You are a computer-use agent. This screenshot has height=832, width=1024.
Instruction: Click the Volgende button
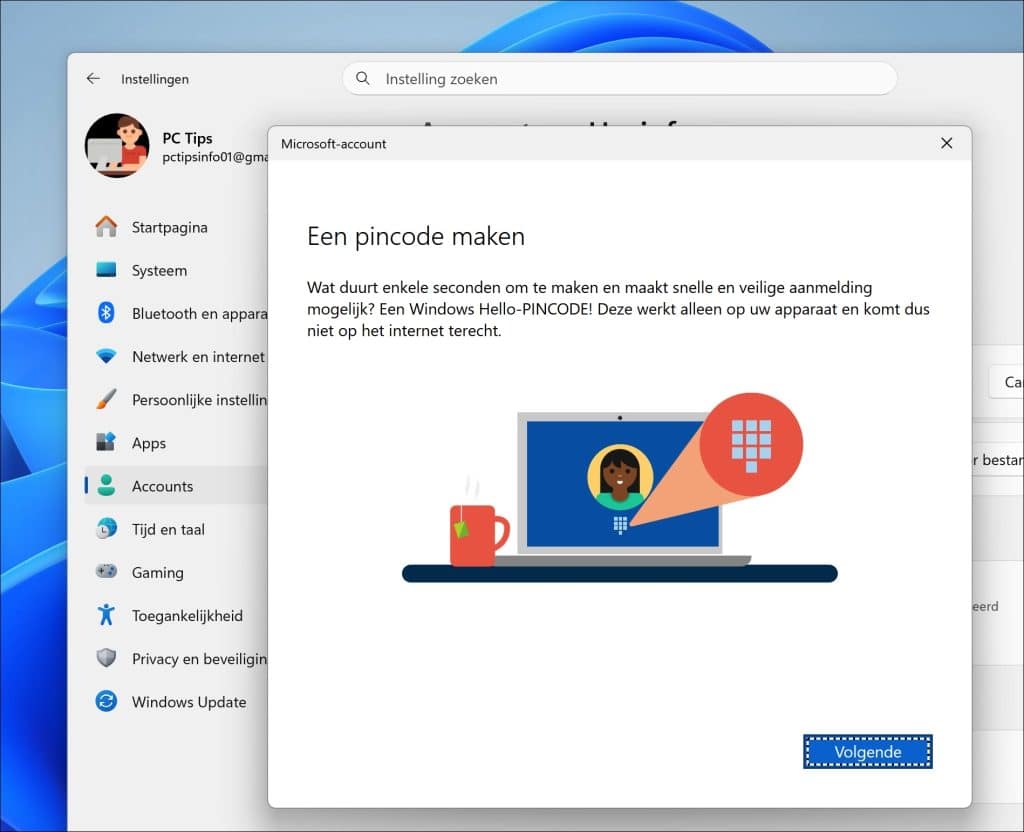tap(867, 752)
